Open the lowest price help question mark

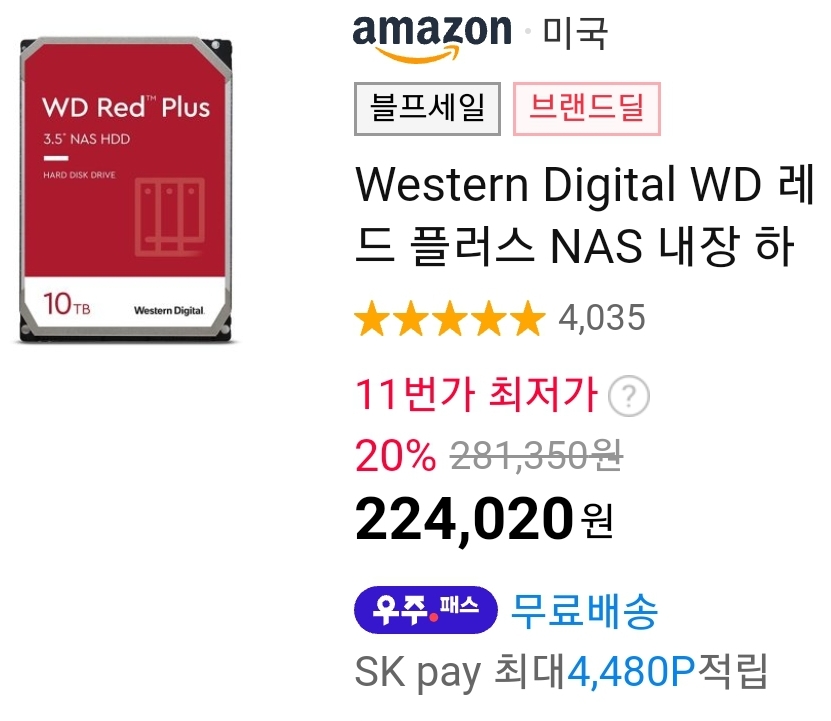click(x=629, y=396)
